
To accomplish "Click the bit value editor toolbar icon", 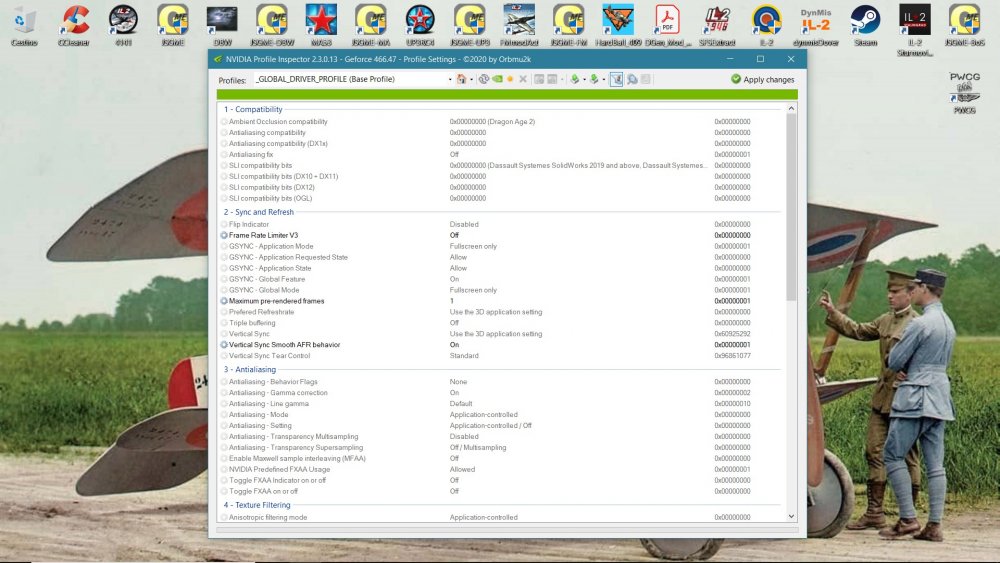I will tap(645, 79).
